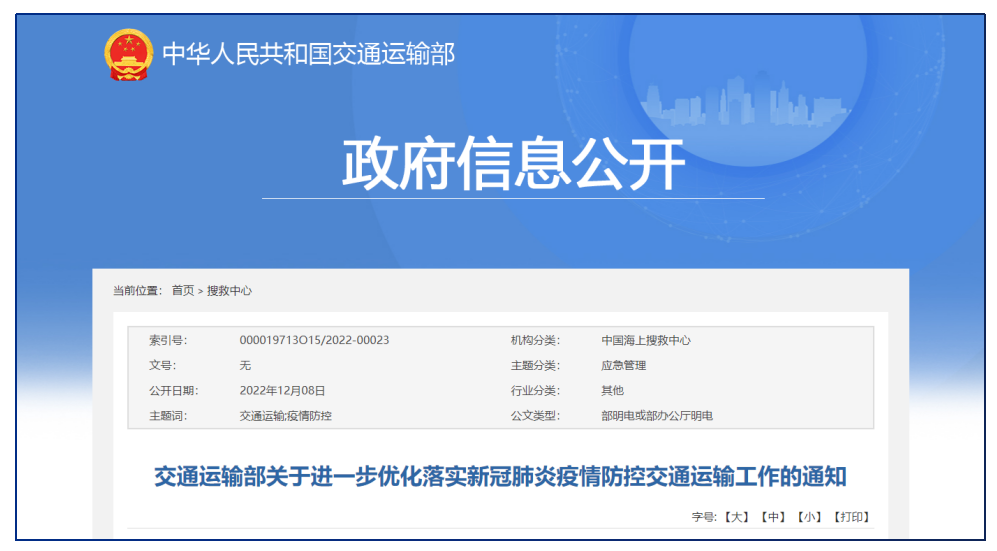Click the publication date 2022年12月08日
997x551 pixels.
click(x=282, y=391)
